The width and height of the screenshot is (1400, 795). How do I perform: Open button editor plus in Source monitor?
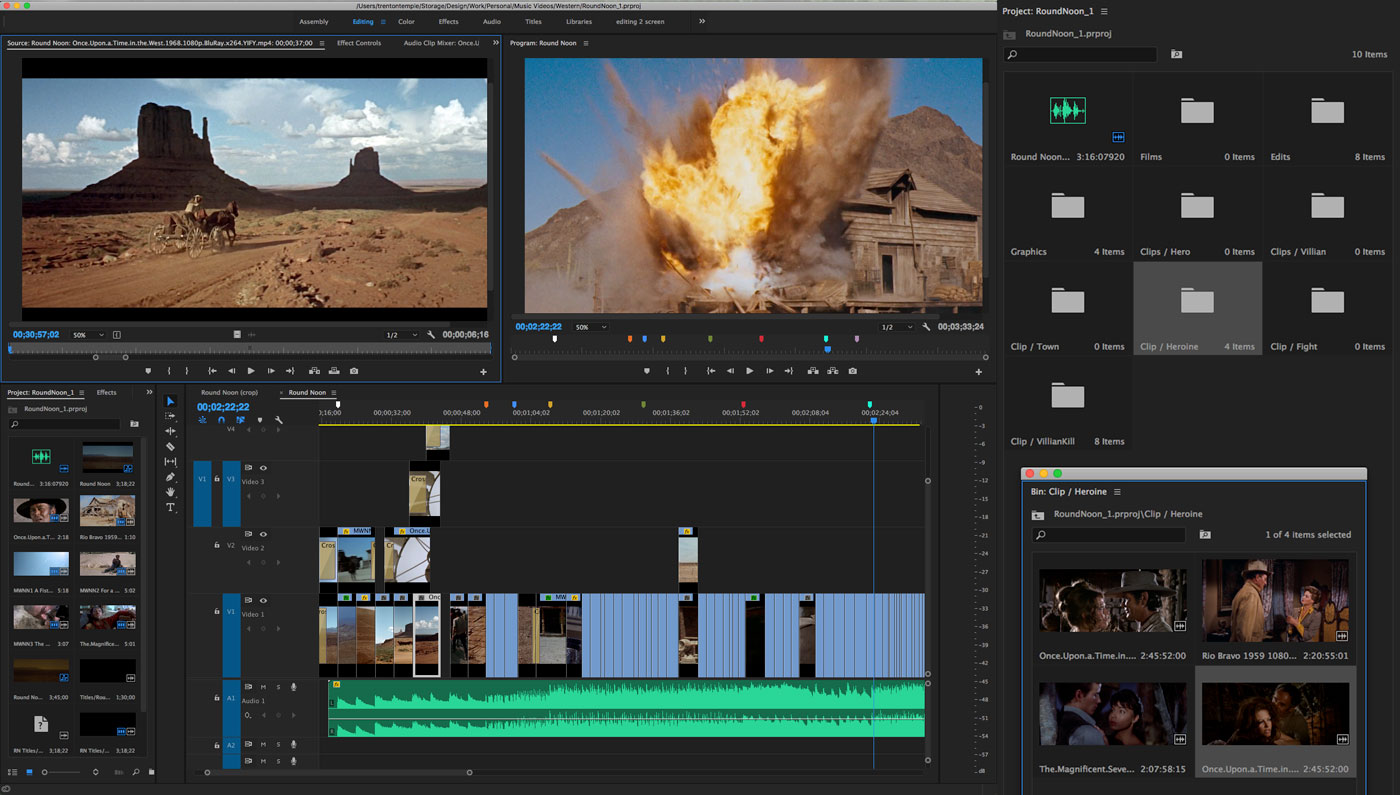[x=483, y=372]
